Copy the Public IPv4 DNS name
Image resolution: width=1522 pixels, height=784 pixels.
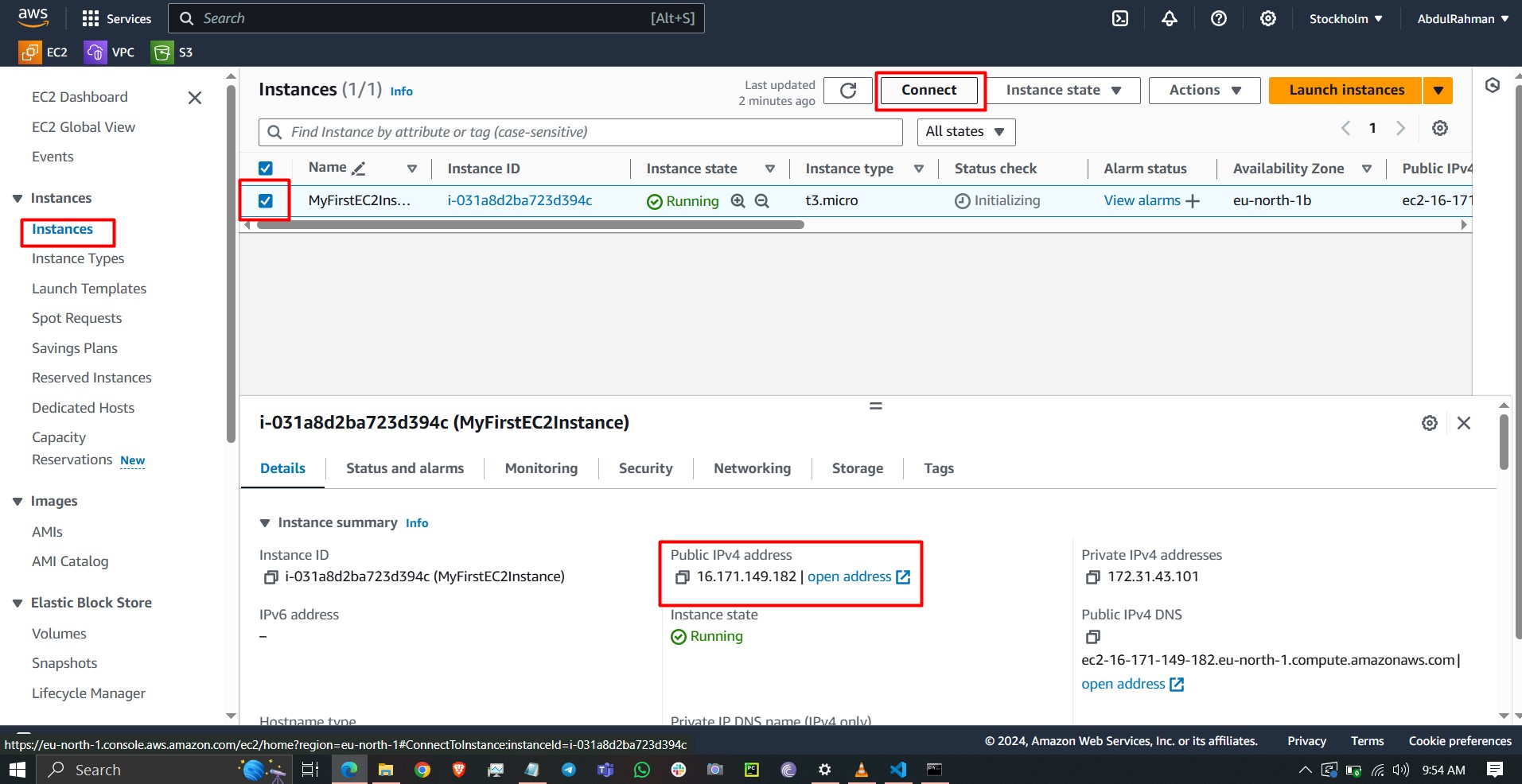click(1093, 637)
